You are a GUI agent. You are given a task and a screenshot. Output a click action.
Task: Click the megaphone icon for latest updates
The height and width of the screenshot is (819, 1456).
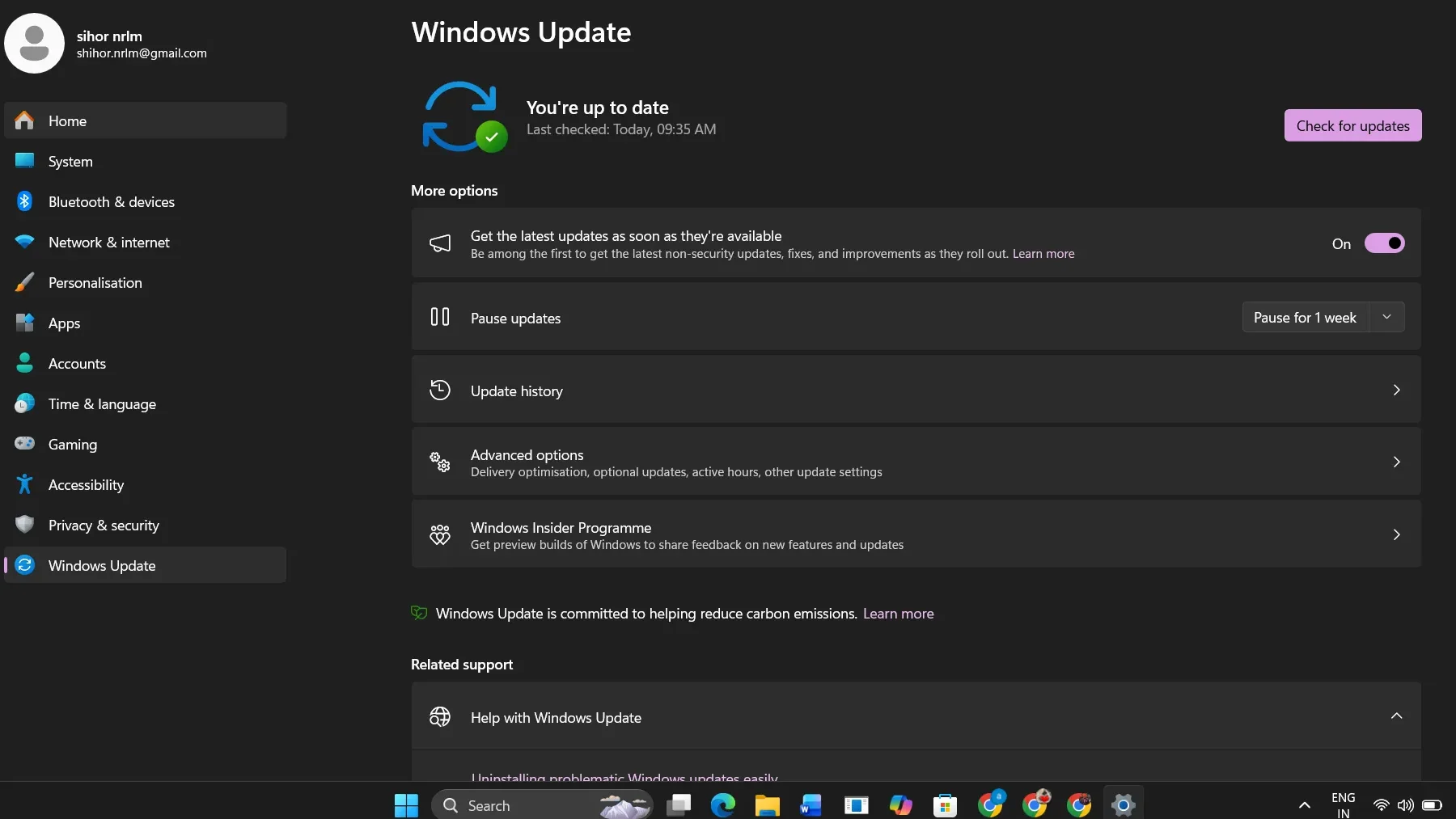point(440,243)
